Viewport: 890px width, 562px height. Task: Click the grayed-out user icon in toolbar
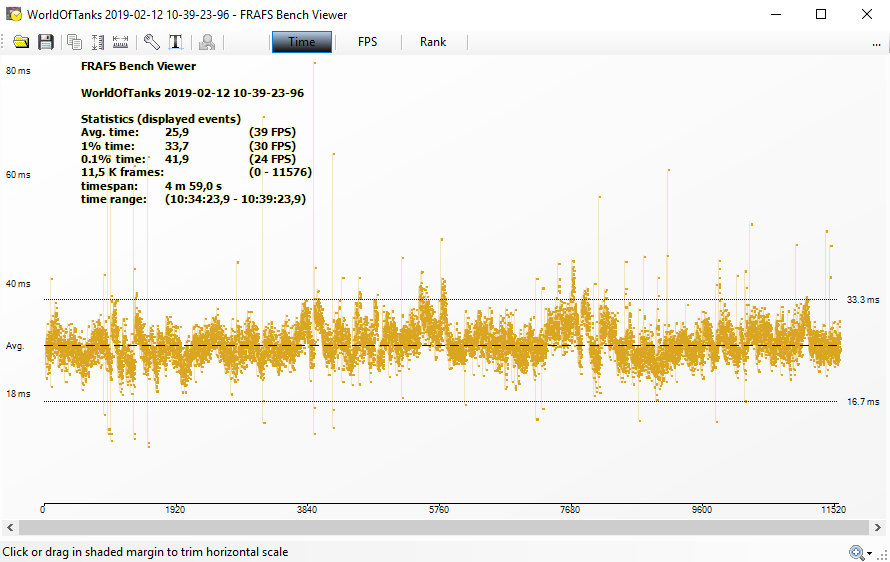207,42
